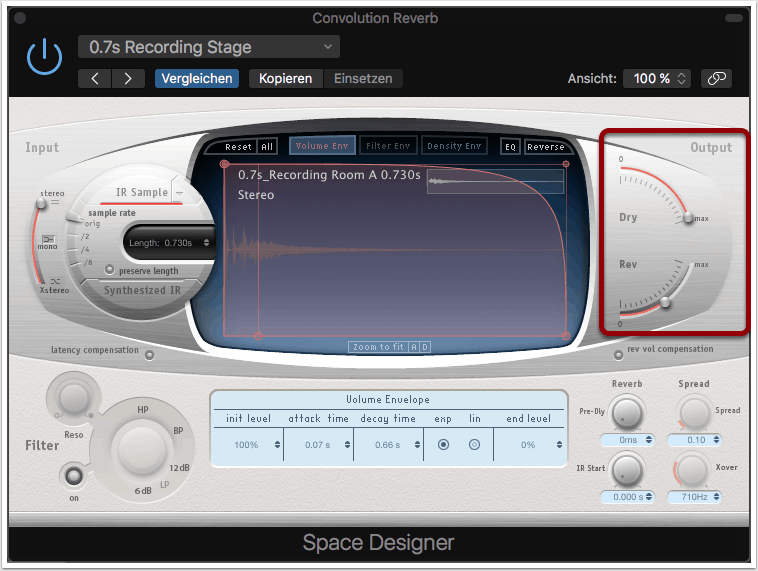Click the Dry output slider handle
The width and height of the screenshot is (758, 571).
click(x=688, y=217)
